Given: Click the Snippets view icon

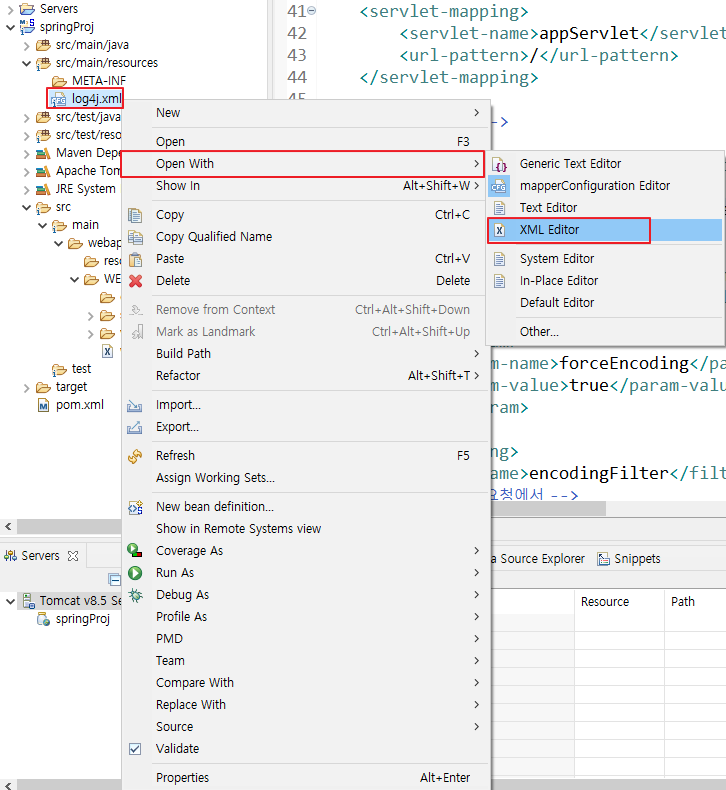Looking at the screenshot, I should pos(603,559).
